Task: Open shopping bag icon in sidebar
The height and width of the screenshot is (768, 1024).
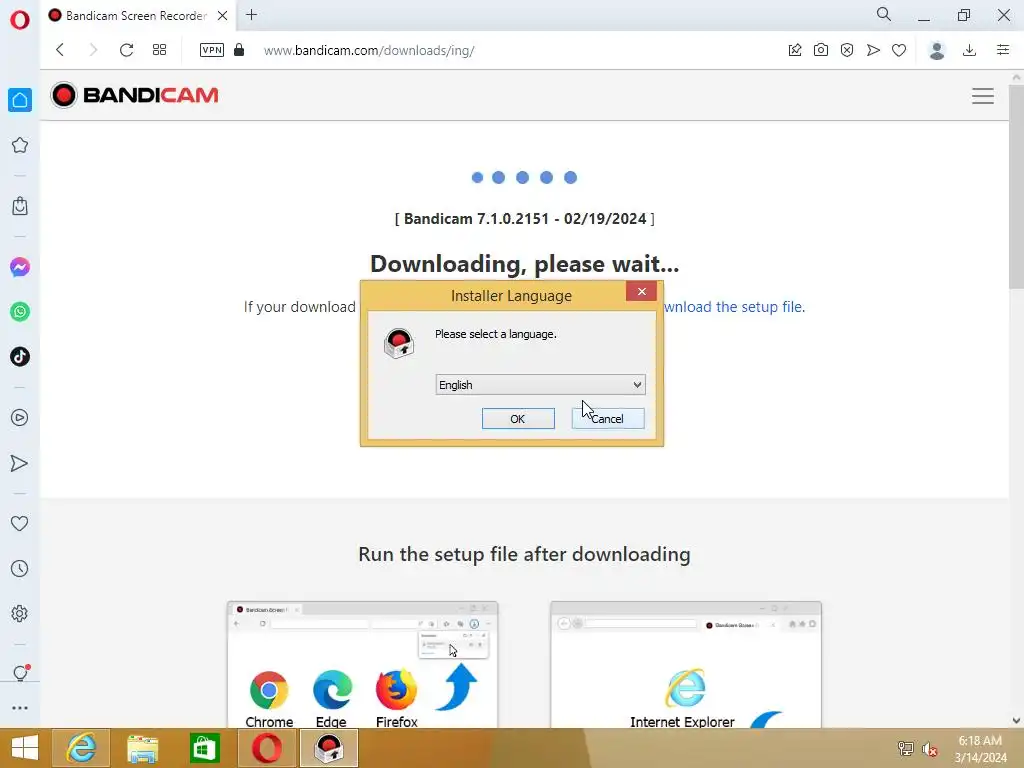Action: (20, 206)
